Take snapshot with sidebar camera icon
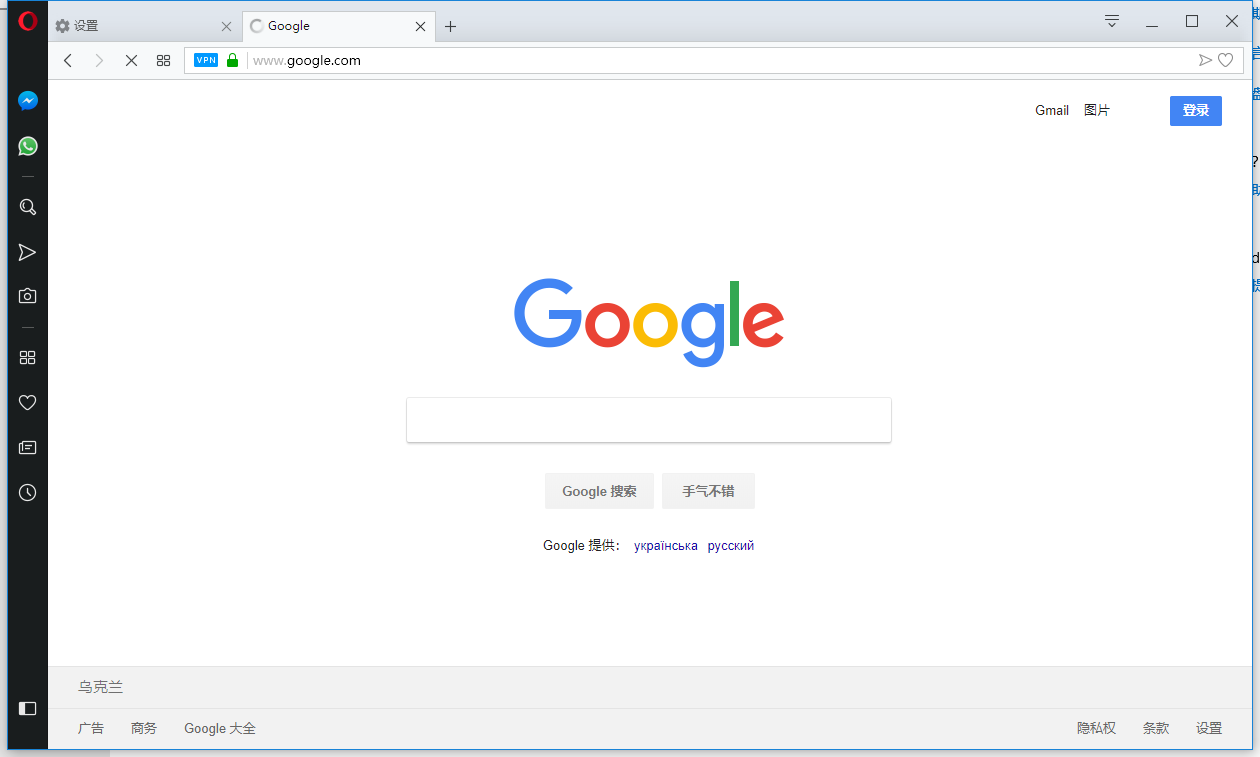 28,296
